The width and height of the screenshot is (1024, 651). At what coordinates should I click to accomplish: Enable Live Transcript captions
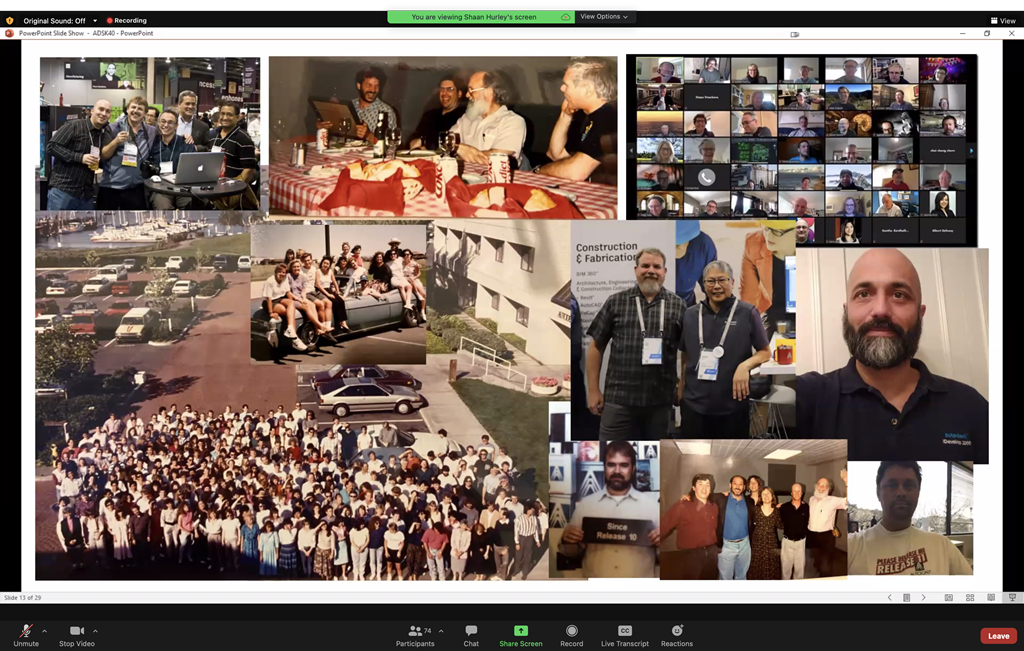pyautogui.click(x=624, y=634)
